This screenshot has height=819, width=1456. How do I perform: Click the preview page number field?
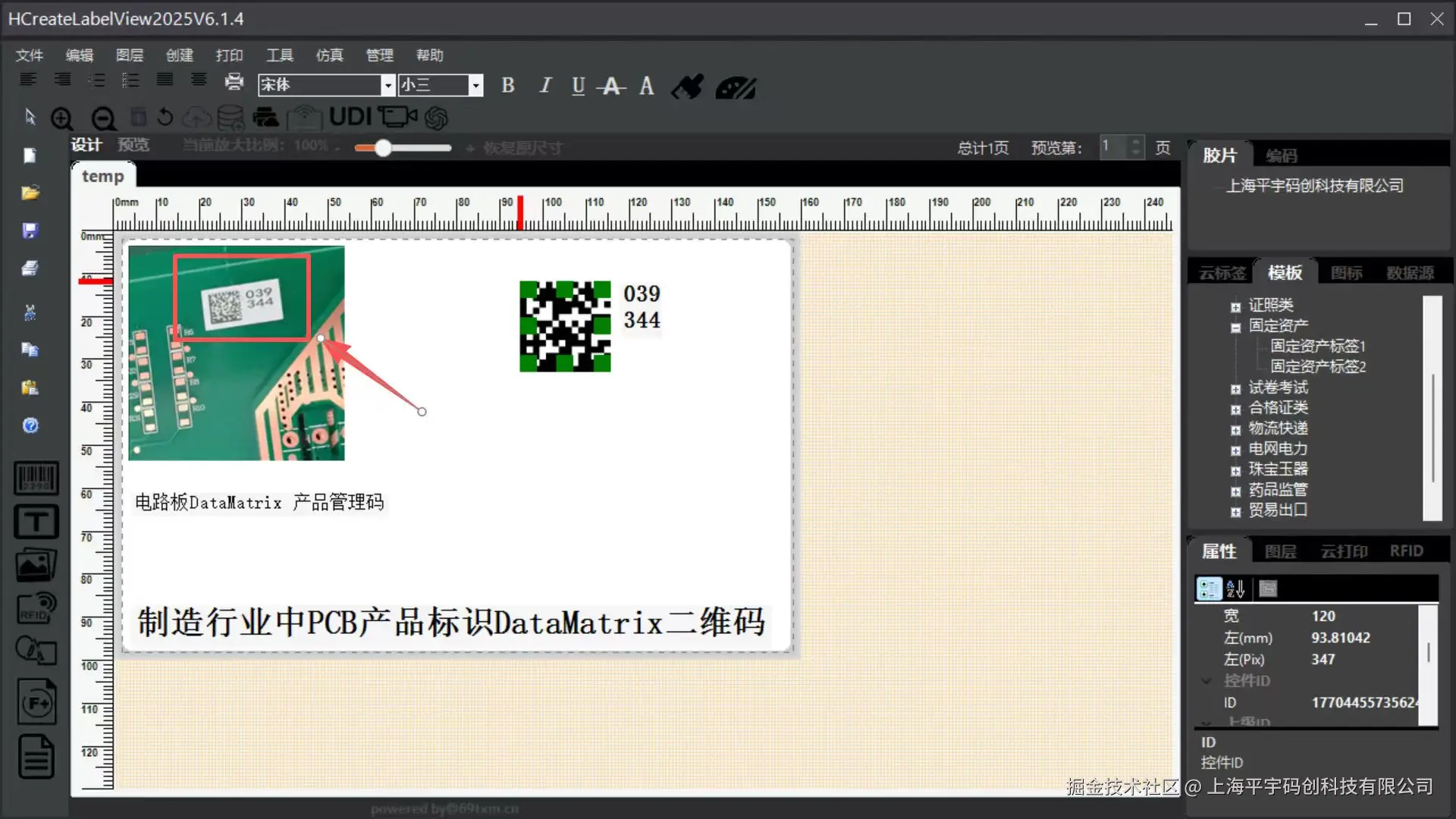coord(1113,146)
